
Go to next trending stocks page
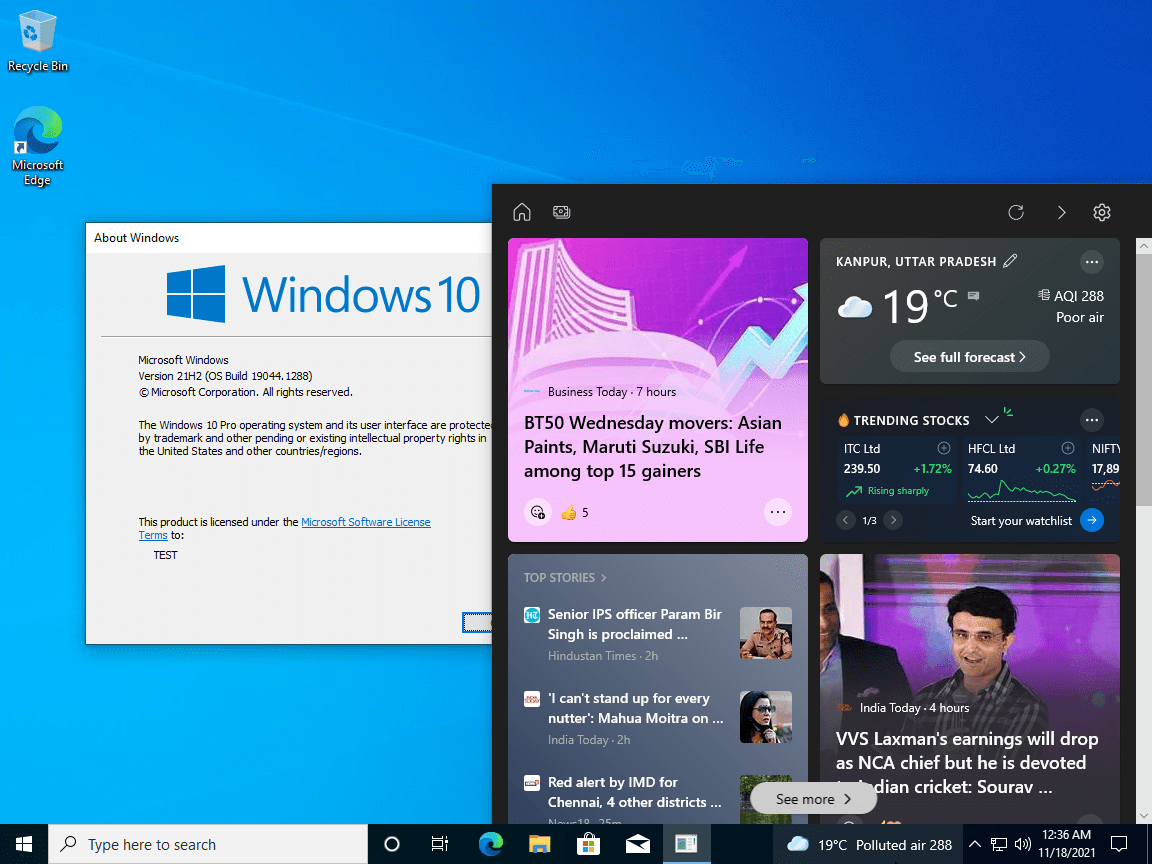[x=893, y=520]
